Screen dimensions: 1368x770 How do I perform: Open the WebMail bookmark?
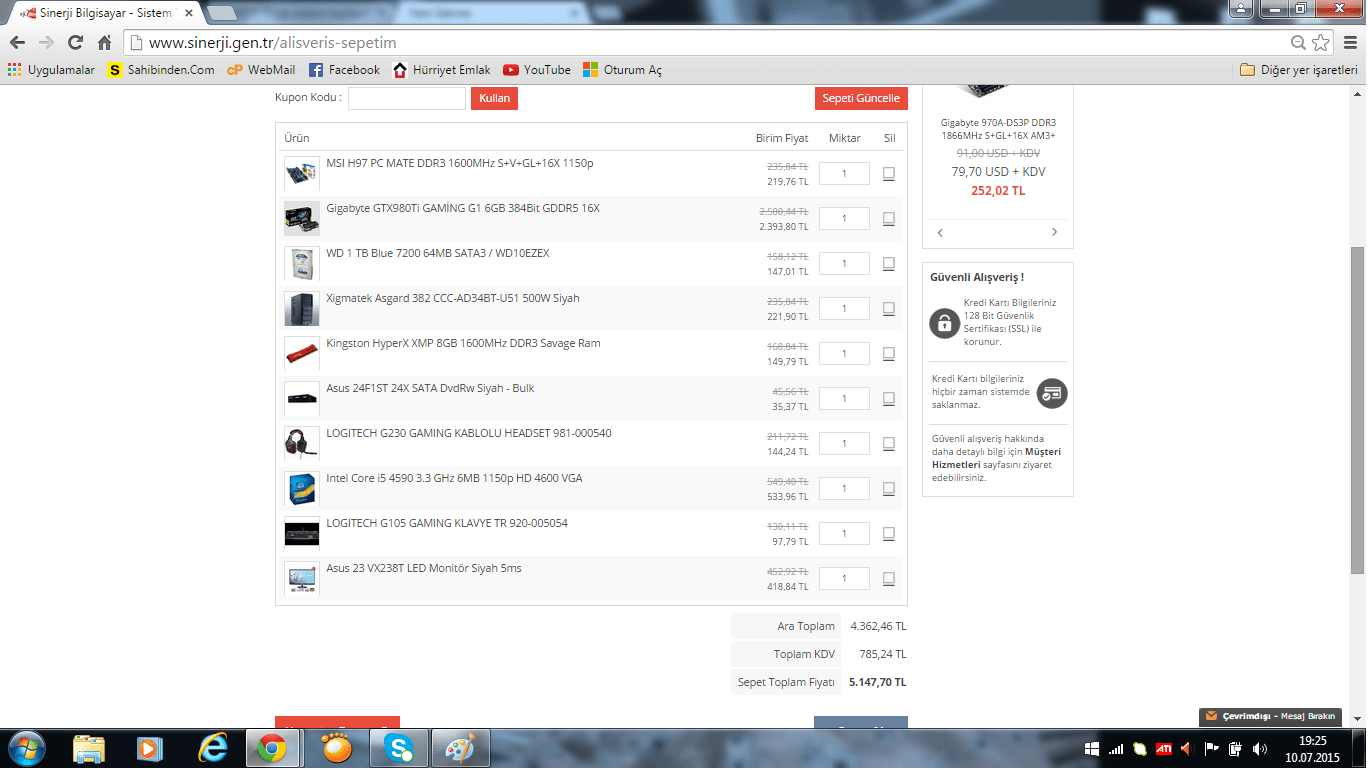coord(261,70)
